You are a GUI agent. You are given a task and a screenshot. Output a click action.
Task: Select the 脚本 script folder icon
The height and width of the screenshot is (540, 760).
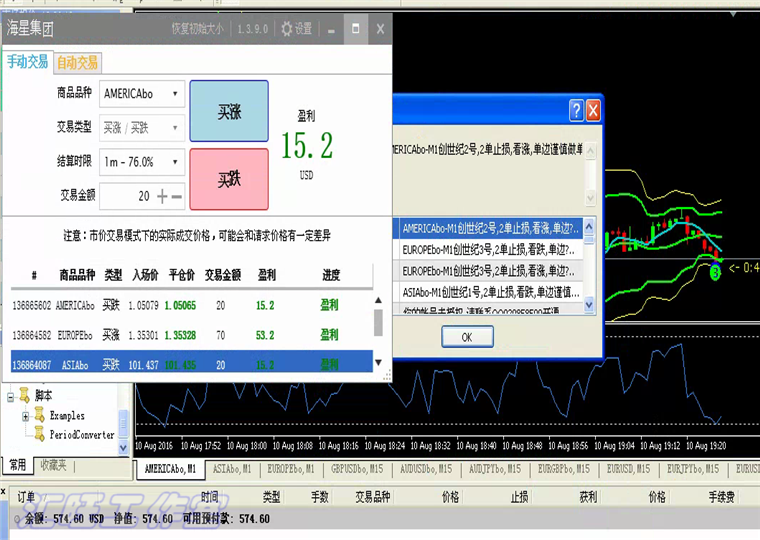tap(24, 395)
